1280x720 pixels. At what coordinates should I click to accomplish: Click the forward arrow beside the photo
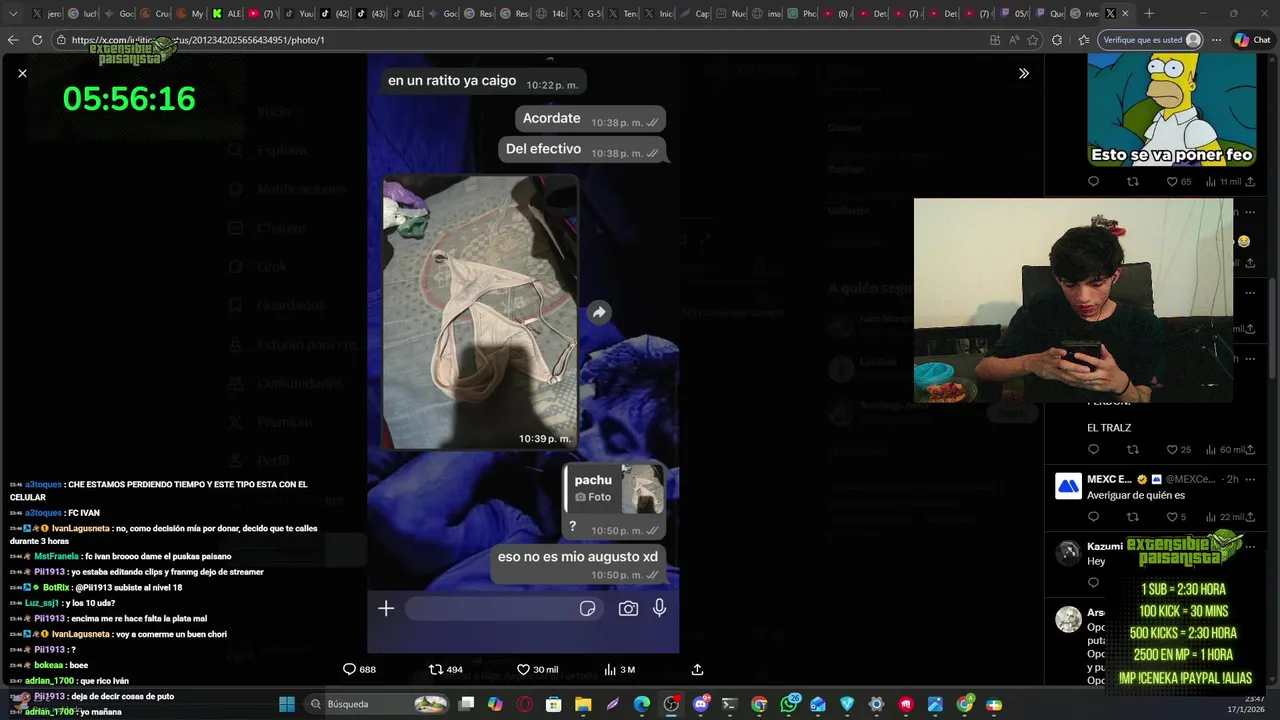click(x=598, y=313)
